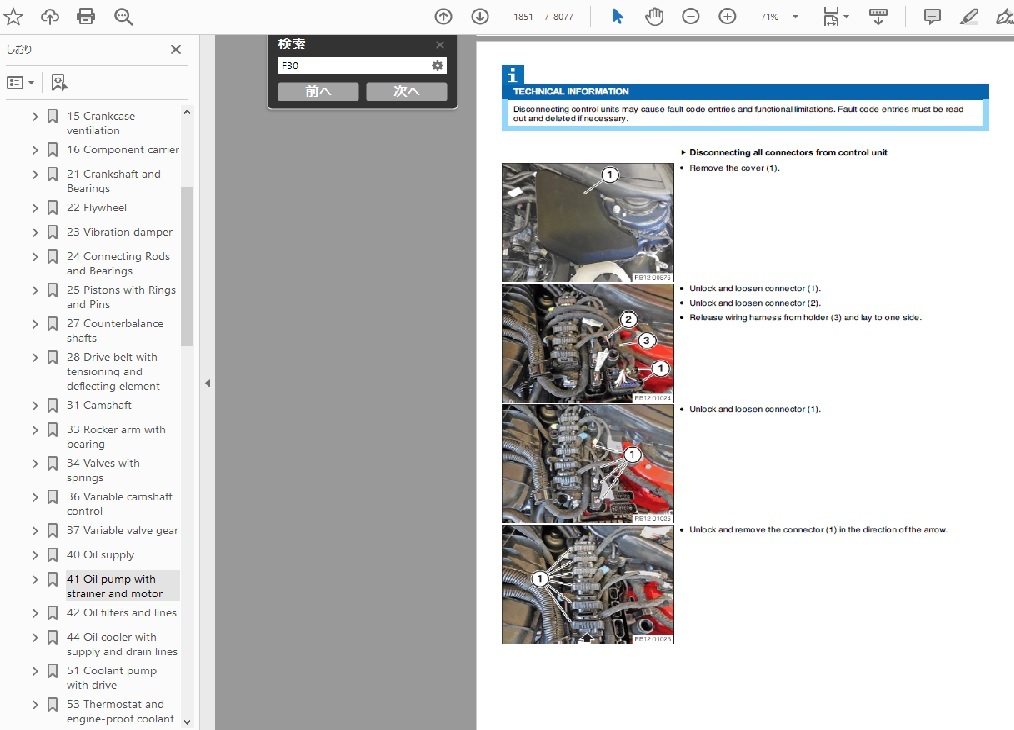Click the 前へ previous result button
Viewport: 1014px width, 730px height.
coord(318,91)
